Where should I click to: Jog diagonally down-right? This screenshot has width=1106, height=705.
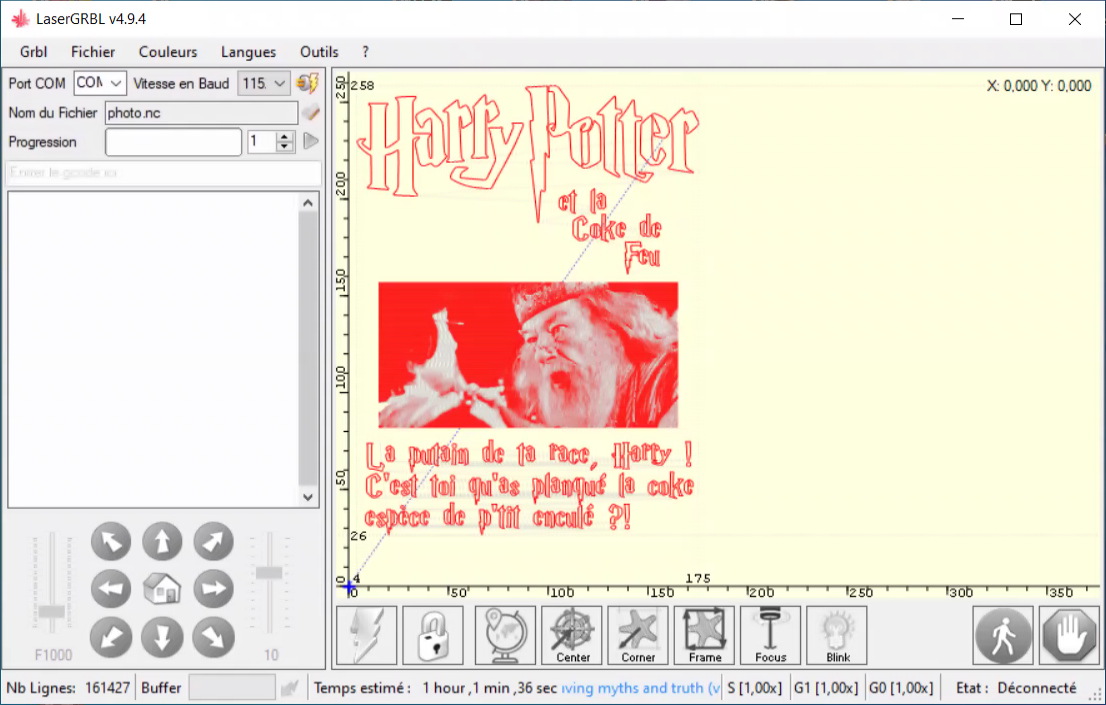pos(214,637)
